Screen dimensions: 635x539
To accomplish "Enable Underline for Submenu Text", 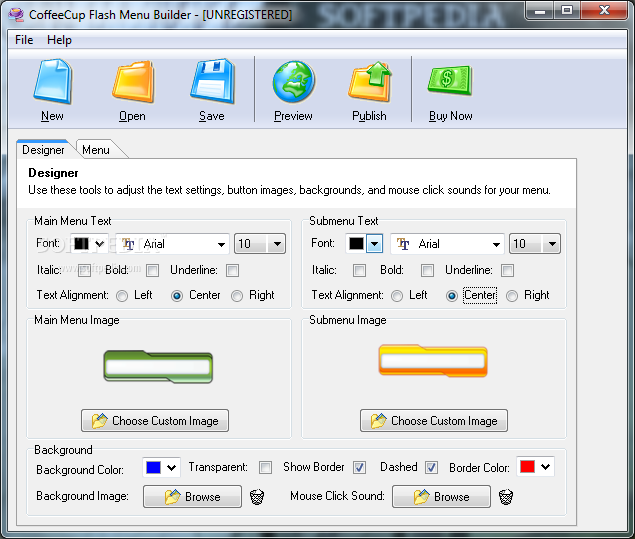I will pyautogui.click(x=507, y=270).
